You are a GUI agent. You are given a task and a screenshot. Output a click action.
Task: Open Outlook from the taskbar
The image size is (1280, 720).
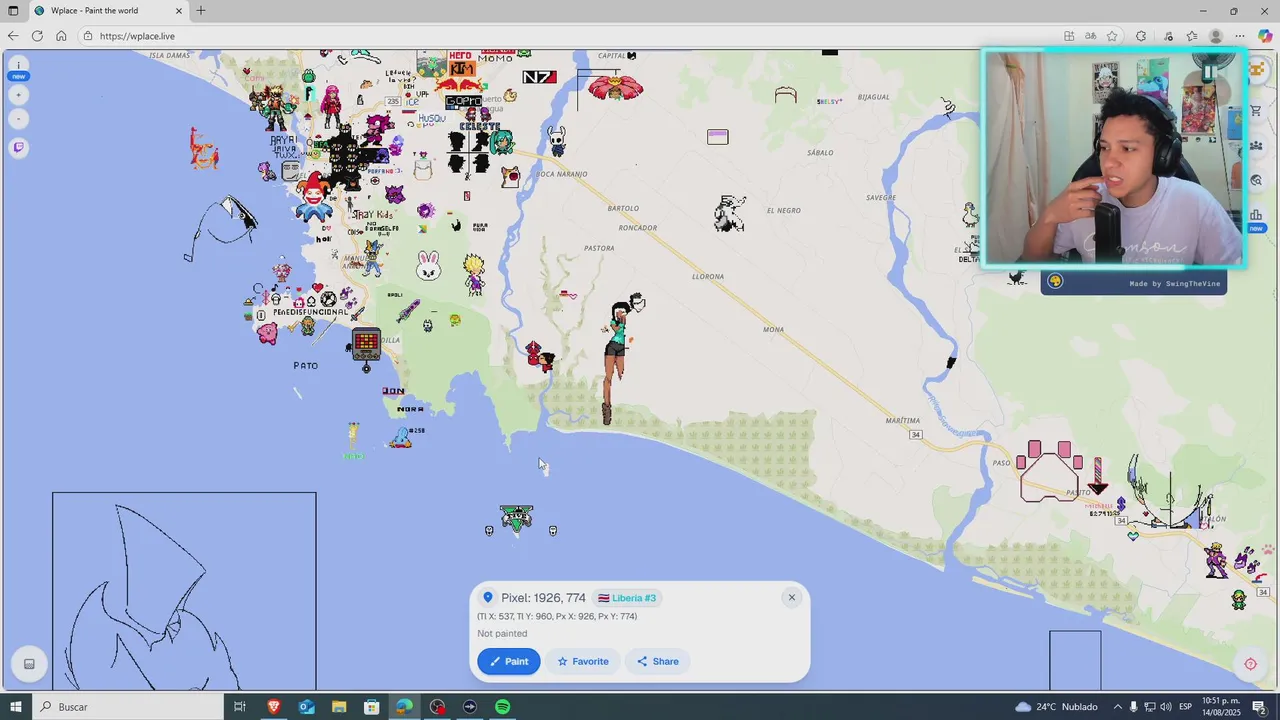coord(306,707)
